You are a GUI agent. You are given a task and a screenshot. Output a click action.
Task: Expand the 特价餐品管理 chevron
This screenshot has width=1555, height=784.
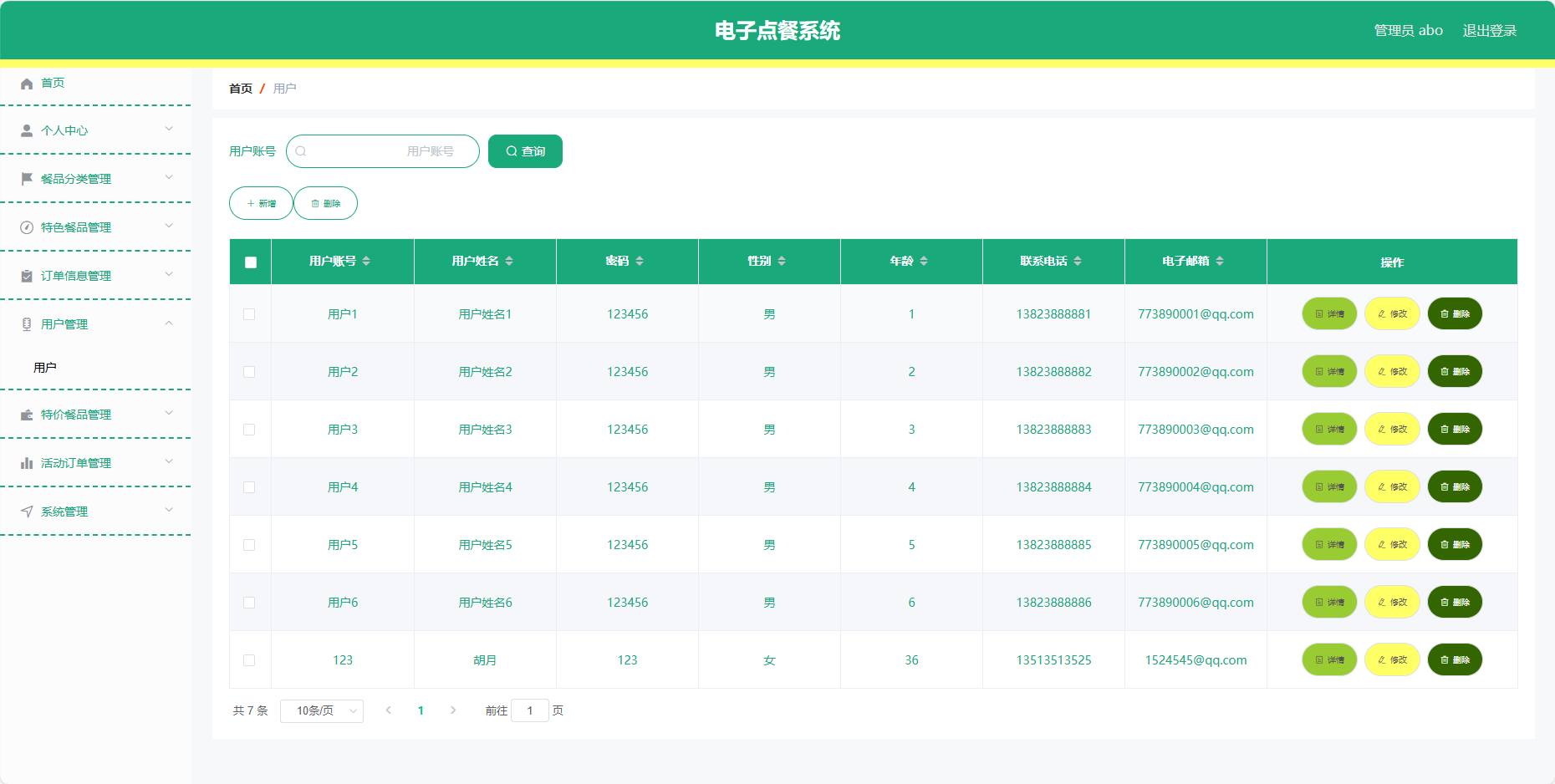click(x=169, y=413)
